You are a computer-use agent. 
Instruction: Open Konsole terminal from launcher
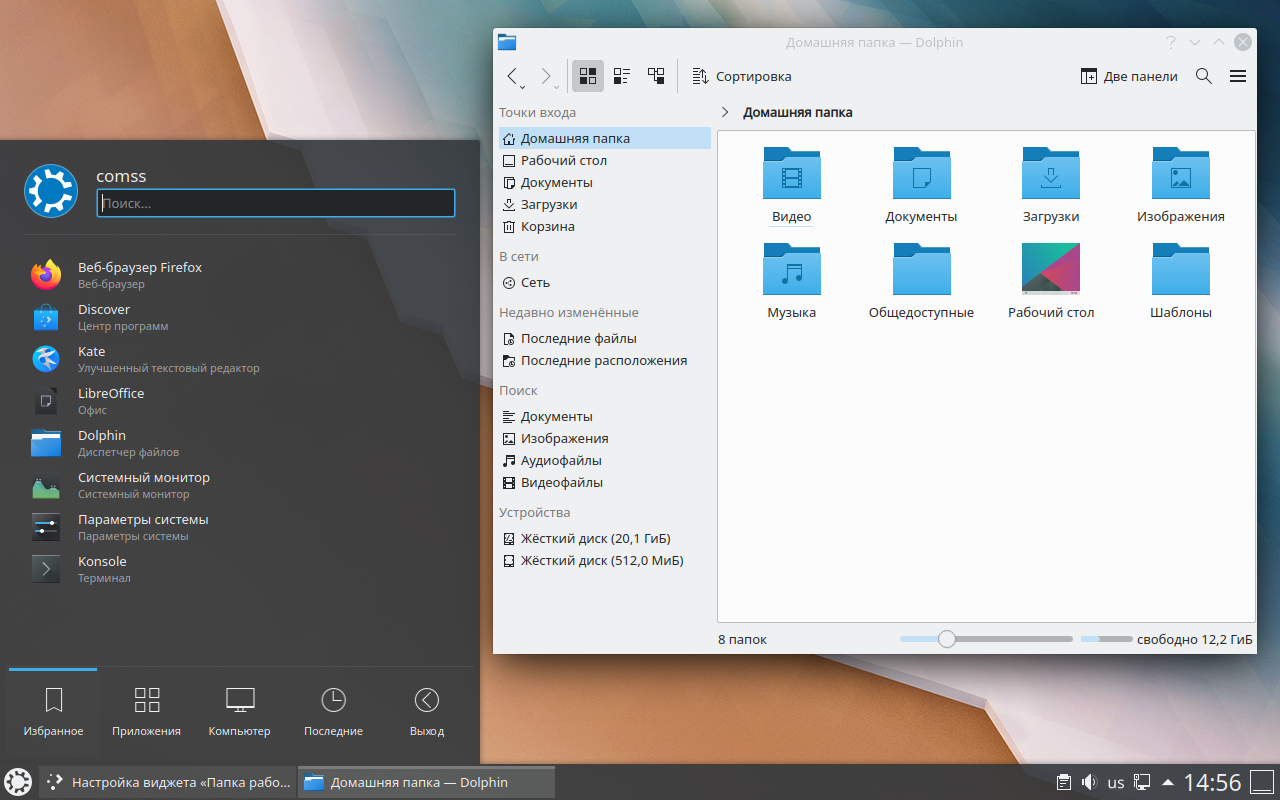[x=102, y=569]
